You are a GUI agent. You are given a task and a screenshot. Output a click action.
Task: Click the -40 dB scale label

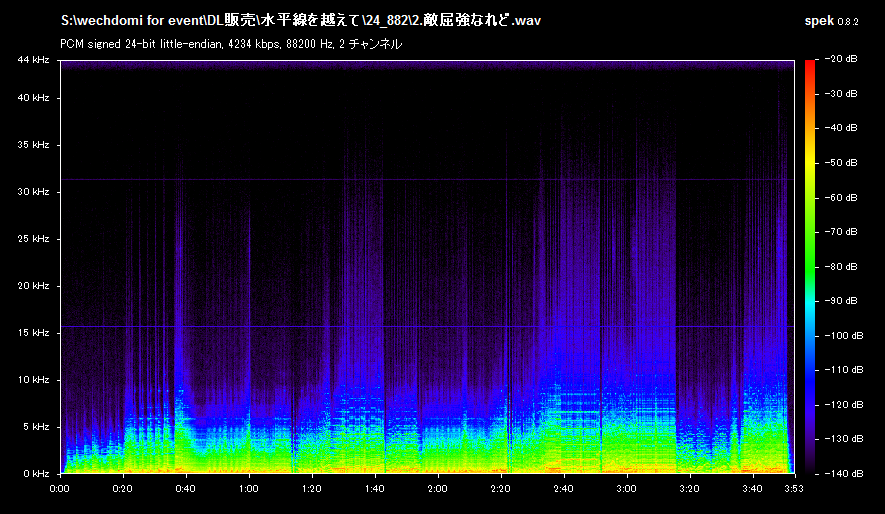pyautogui.click(x=841, y=128)
